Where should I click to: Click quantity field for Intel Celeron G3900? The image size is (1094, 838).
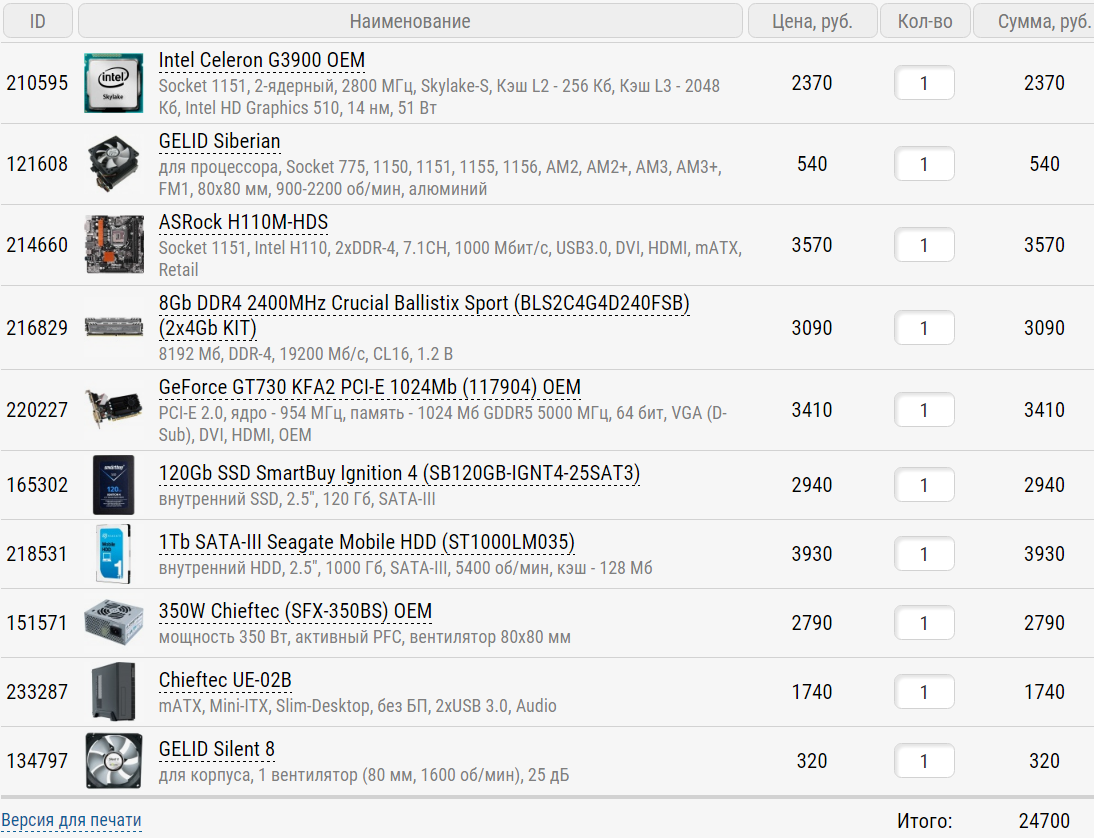point(924,83)
